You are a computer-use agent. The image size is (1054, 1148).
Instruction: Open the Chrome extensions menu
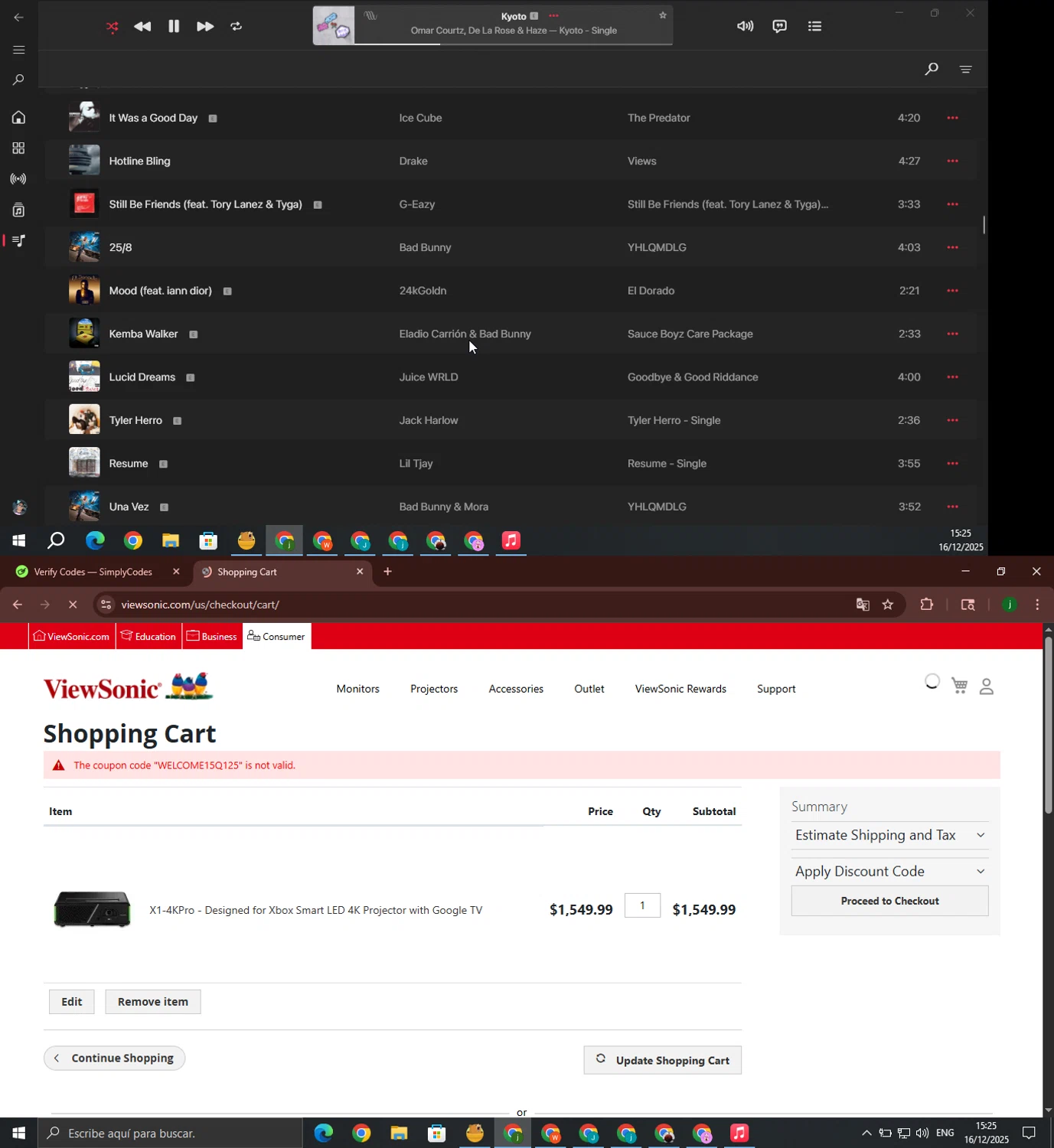927,605
